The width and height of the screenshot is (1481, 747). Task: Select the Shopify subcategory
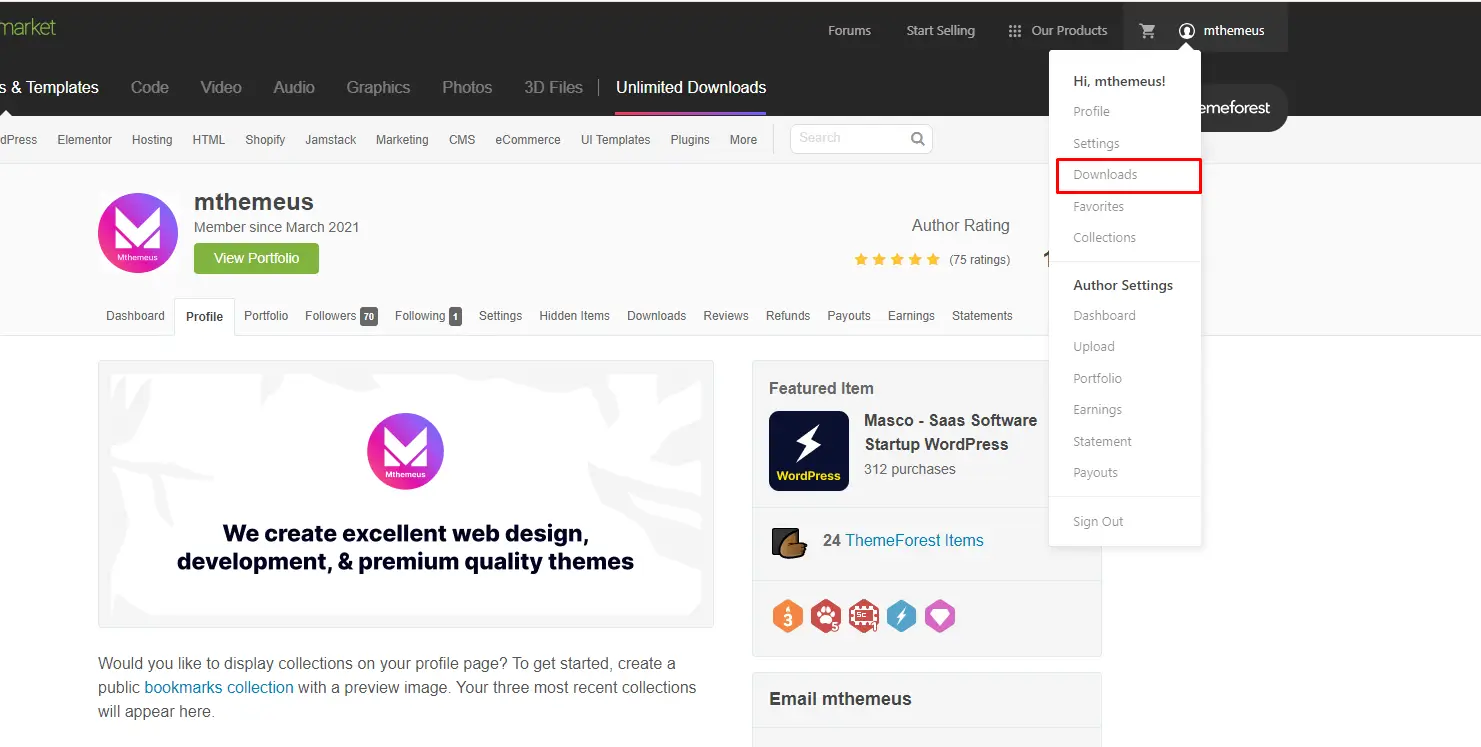(x=265, y=140)
